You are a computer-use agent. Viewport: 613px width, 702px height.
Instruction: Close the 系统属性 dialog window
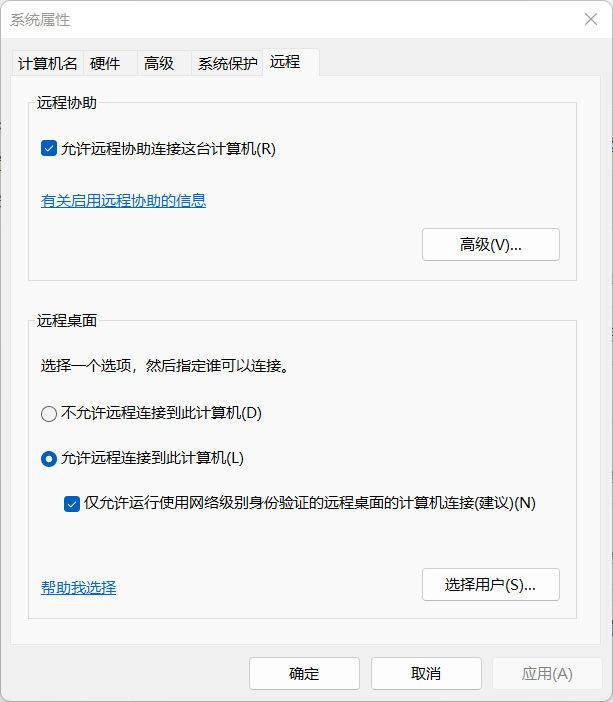point(590,19)
